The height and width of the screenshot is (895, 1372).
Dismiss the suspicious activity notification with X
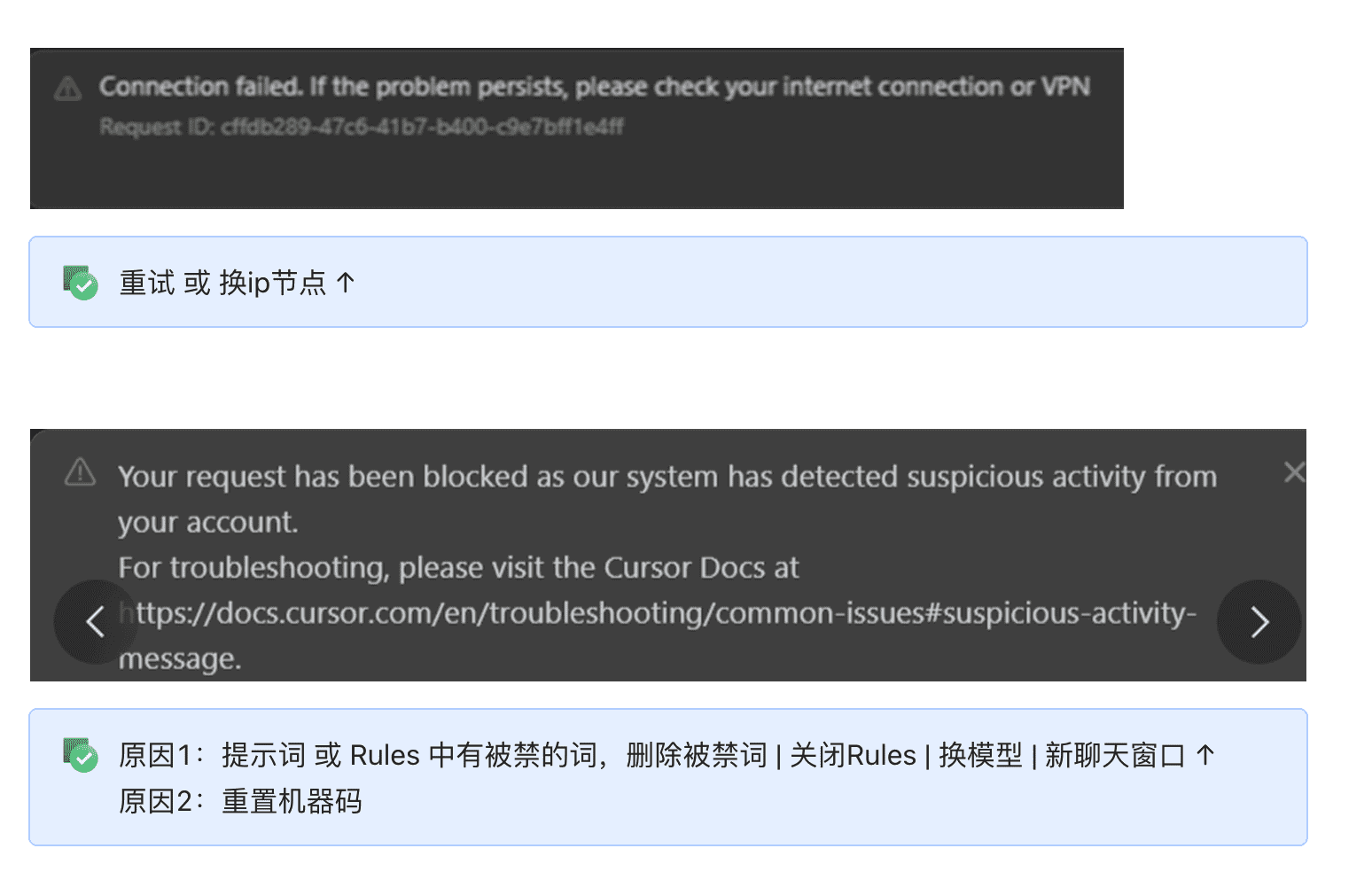1293,472
